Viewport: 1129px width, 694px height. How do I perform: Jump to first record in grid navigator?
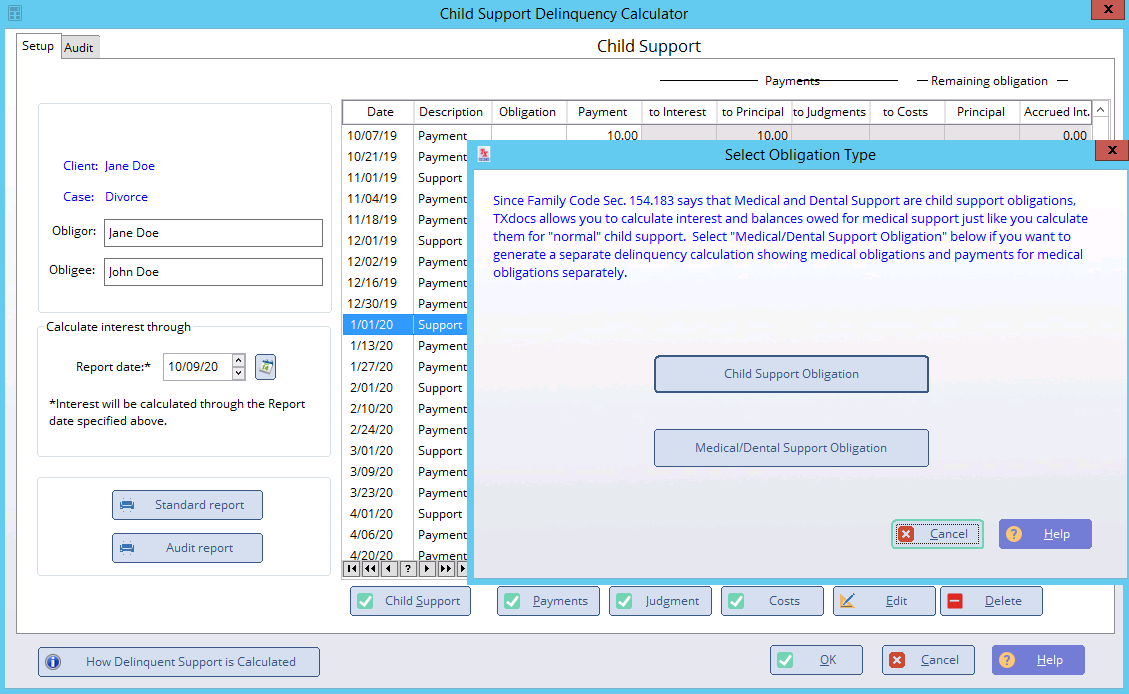pyautogui.click(x=351, y=569)
